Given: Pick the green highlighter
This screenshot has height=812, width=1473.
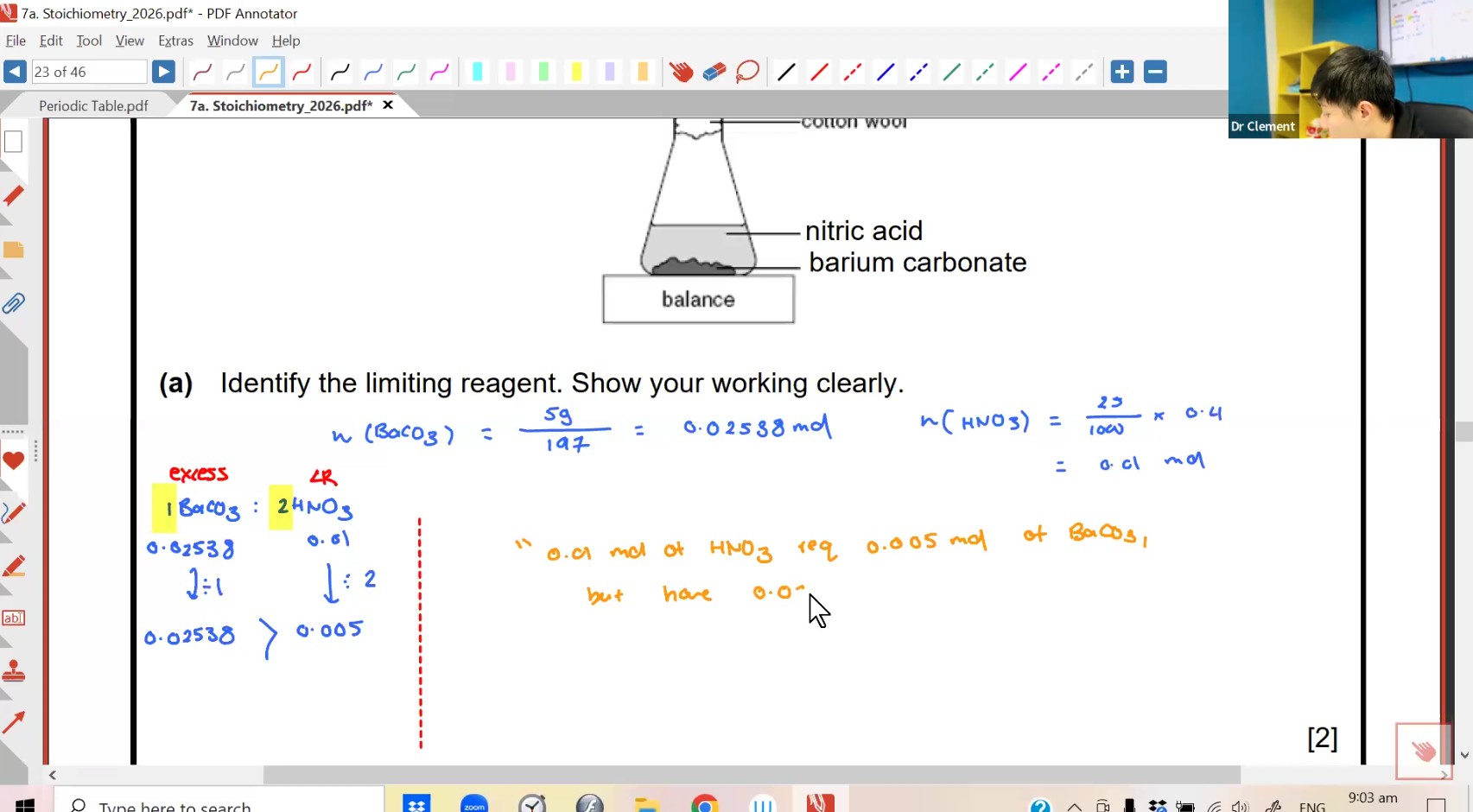Looking at the screenshot, I should coord(543,72).
